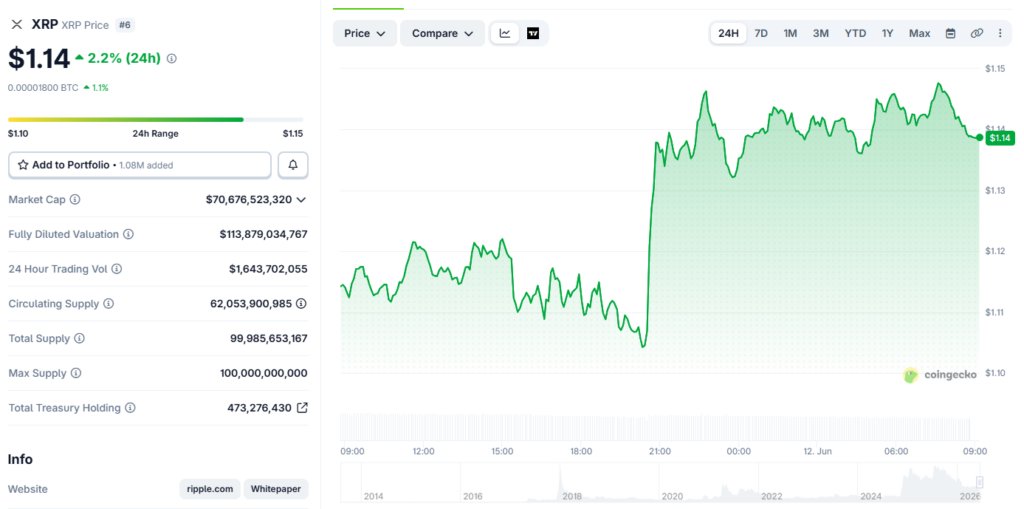Click the 2.2% (24h) change text
1024x509 pixels.
tap(124, 58)
